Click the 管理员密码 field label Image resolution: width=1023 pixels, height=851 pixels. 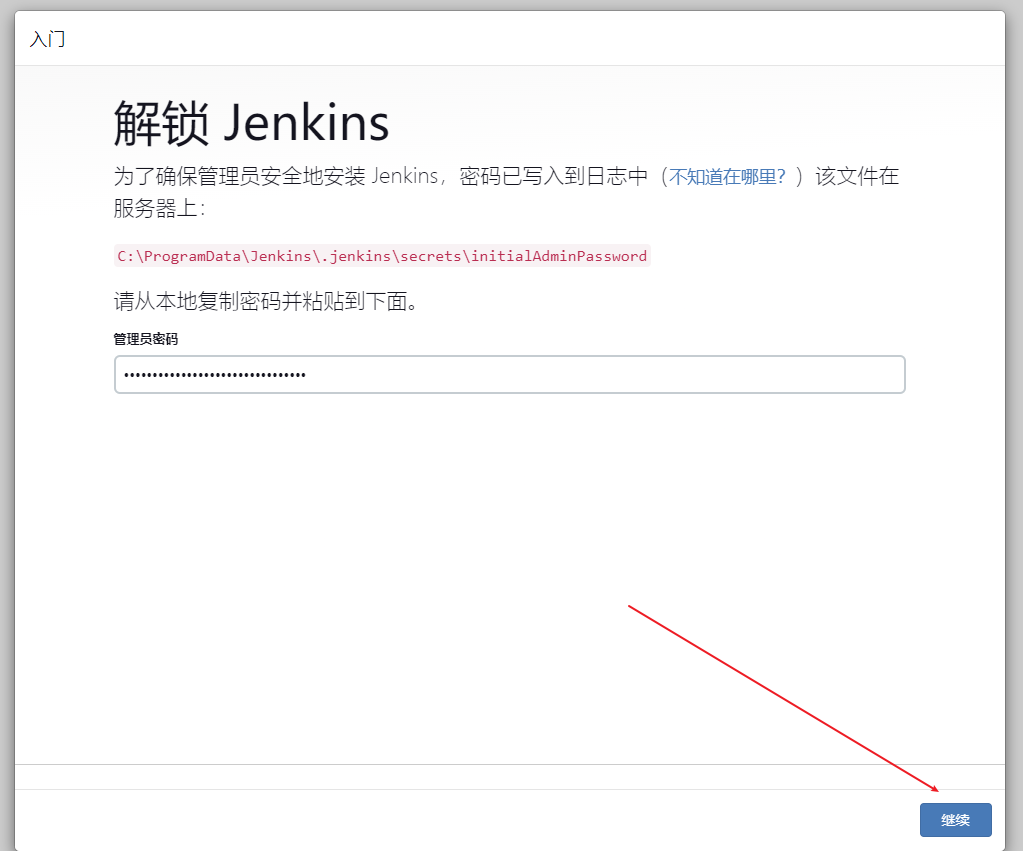click(146, 339)
